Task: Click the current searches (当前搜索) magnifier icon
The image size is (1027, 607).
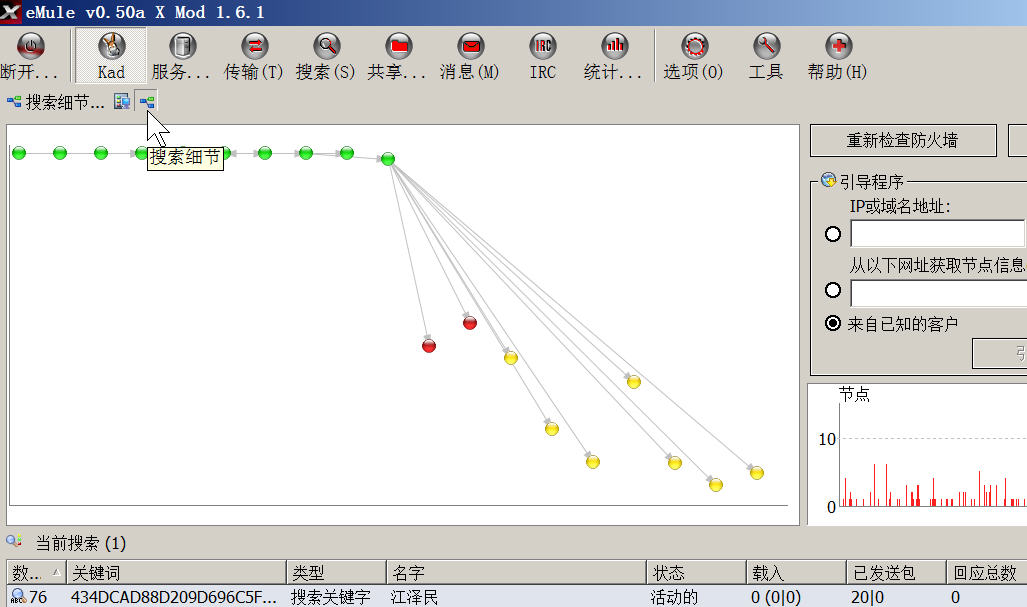Action: click(x=14, y=542)
